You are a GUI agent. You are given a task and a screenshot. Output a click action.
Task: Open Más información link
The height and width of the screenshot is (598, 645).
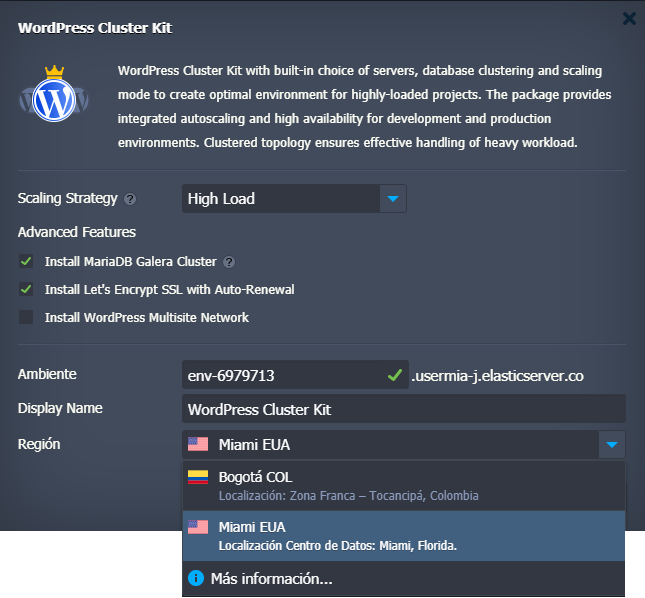point(271,579)
